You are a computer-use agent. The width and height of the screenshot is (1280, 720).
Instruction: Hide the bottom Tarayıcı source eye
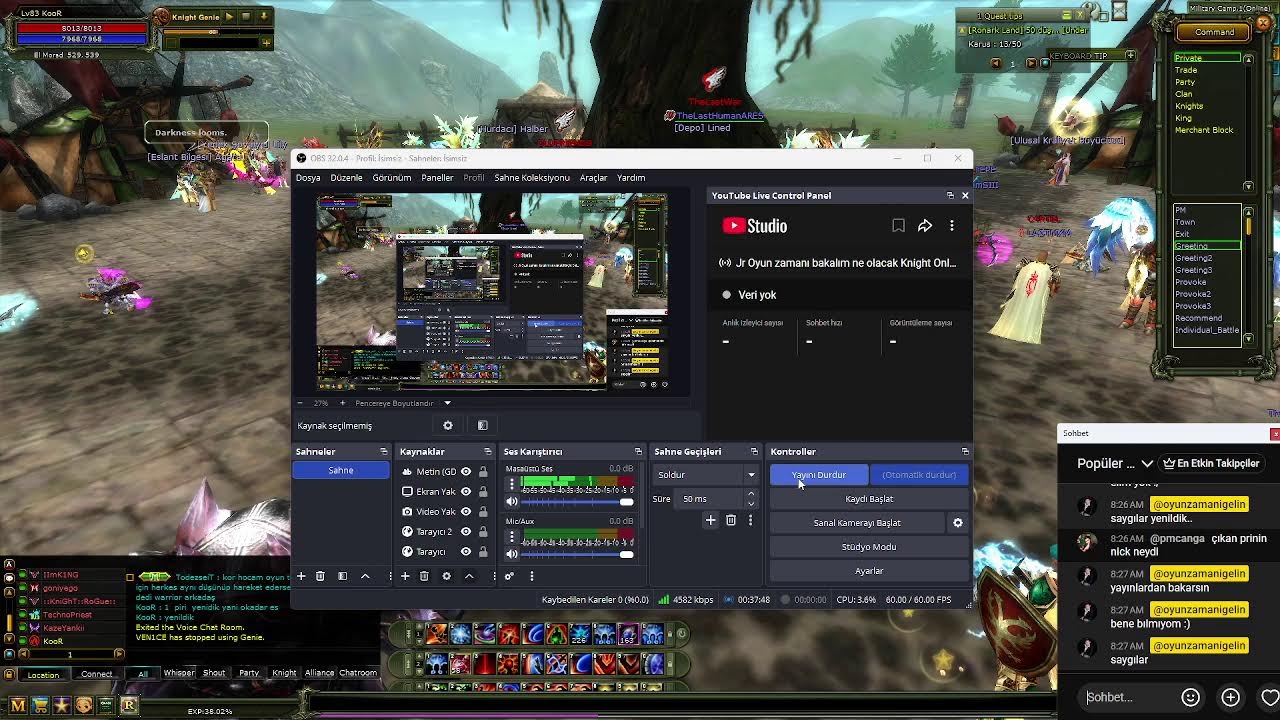pyautogui.click(x=465, y=552)
